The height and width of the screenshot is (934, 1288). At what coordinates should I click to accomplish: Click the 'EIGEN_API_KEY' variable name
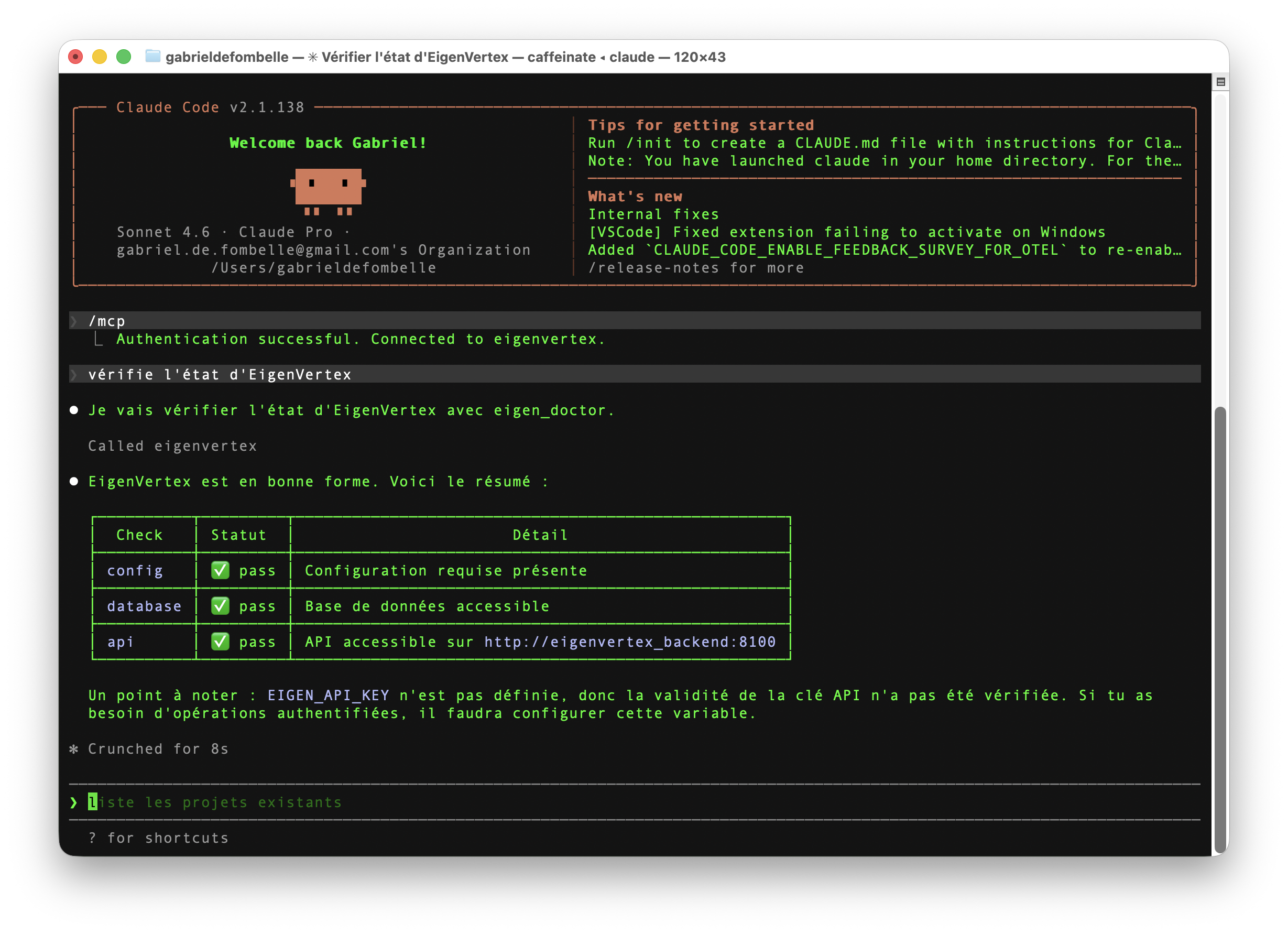click(x=328, y=696)
